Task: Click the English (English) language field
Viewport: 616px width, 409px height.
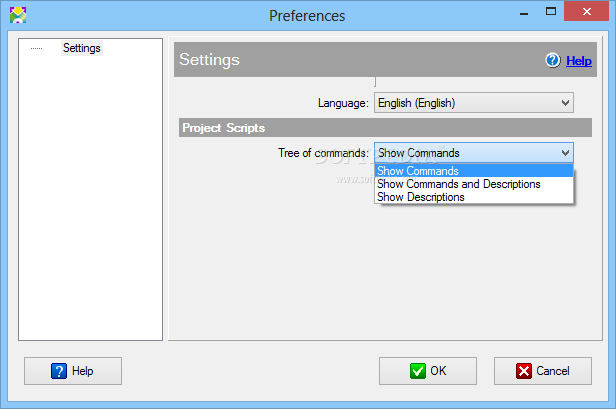Action: pyautogui.click(x=465, y=102)
